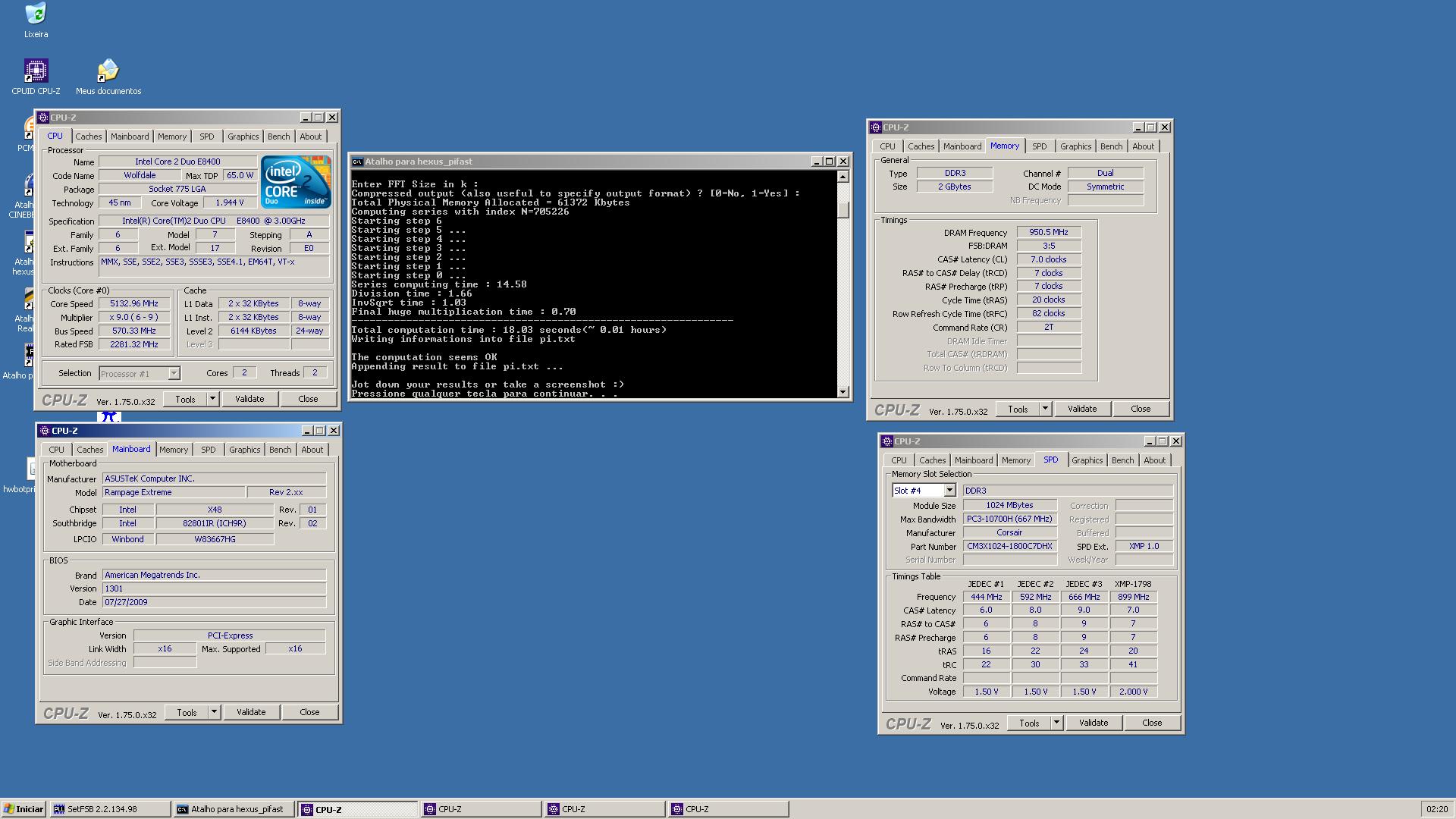Viewport: 1456px width, 819px height.
Task: Click the console scrollbar down arrow
Action: point(843,391)
